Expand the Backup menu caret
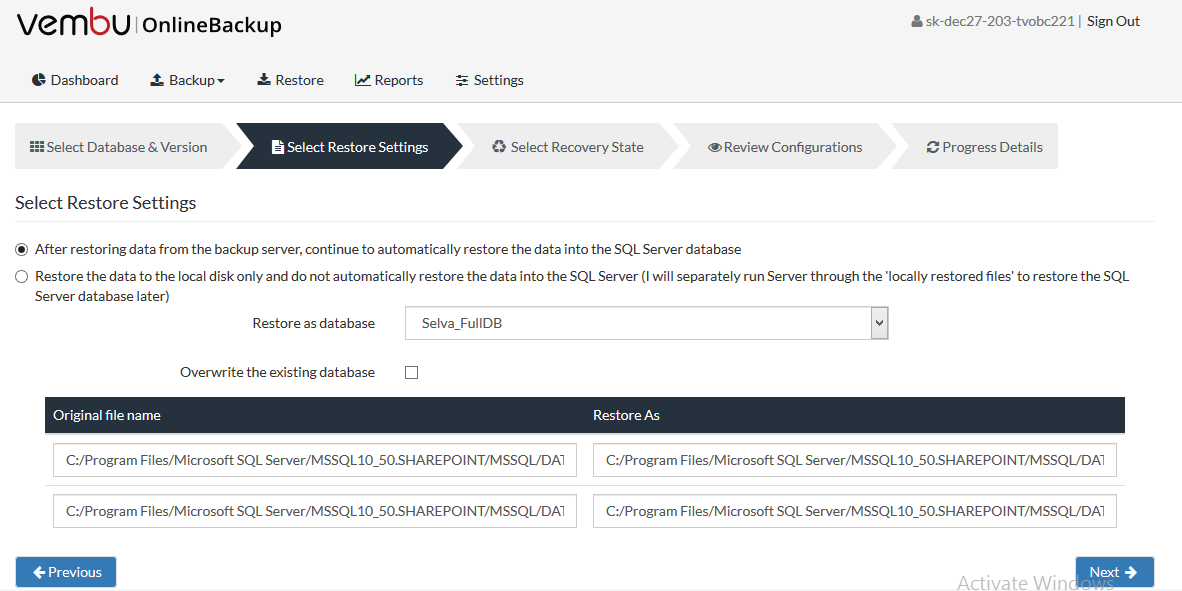Viewport: 1182px width, 591px height. coord(221,81)
